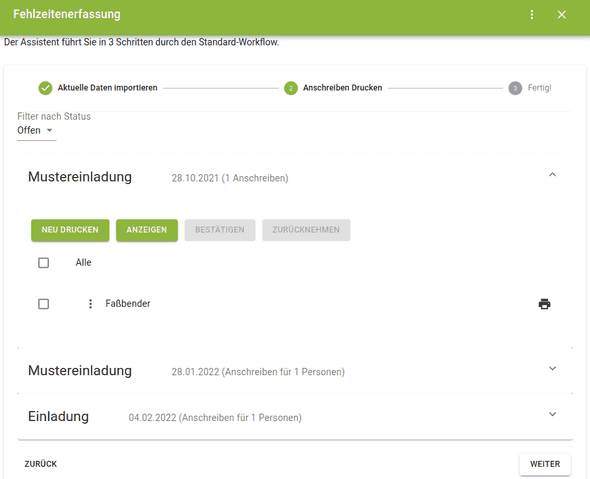This screenshot has width=590, height=479.
Task: Collapse the Mustereinladung 28.10.2021 section
Action: pyautogui.click(x=552, y=175)
